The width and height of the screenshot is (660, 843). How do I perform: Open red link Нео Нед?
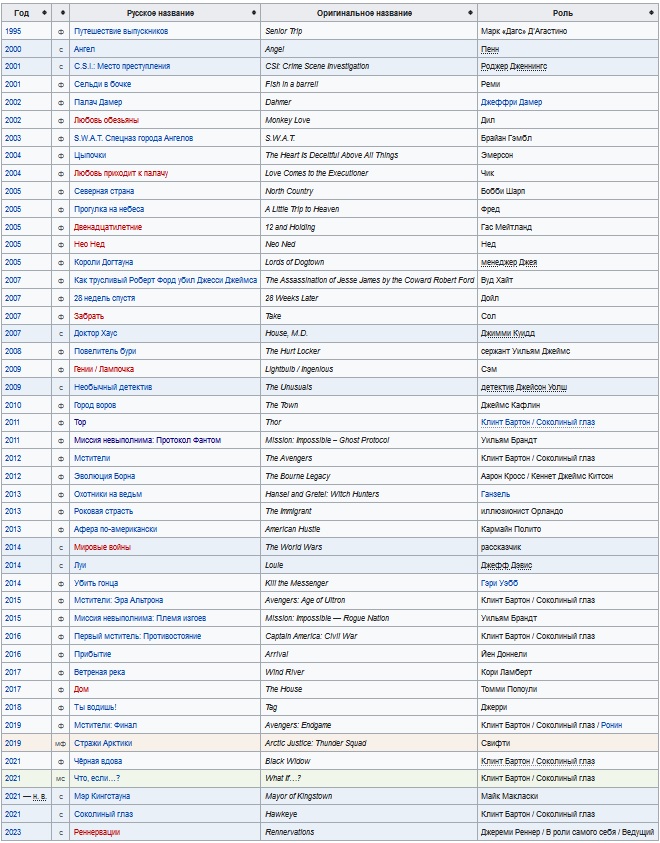click(89, 244)
